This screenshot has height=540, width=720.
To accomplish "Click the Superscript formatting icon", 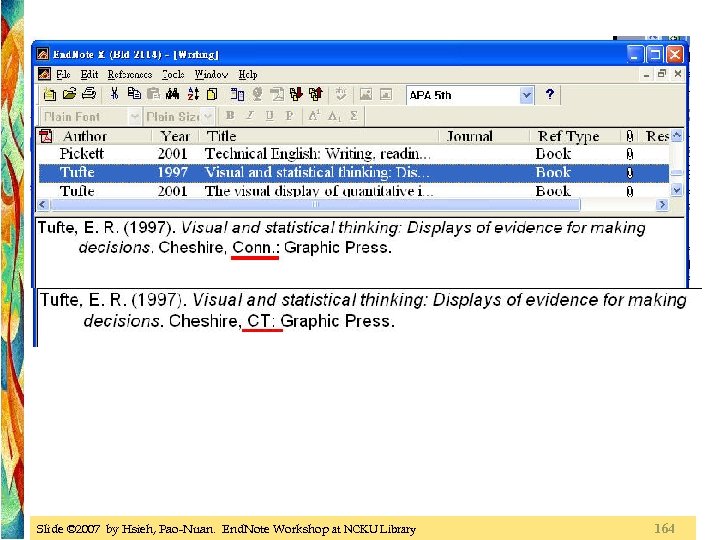I will tap(314, 116).
